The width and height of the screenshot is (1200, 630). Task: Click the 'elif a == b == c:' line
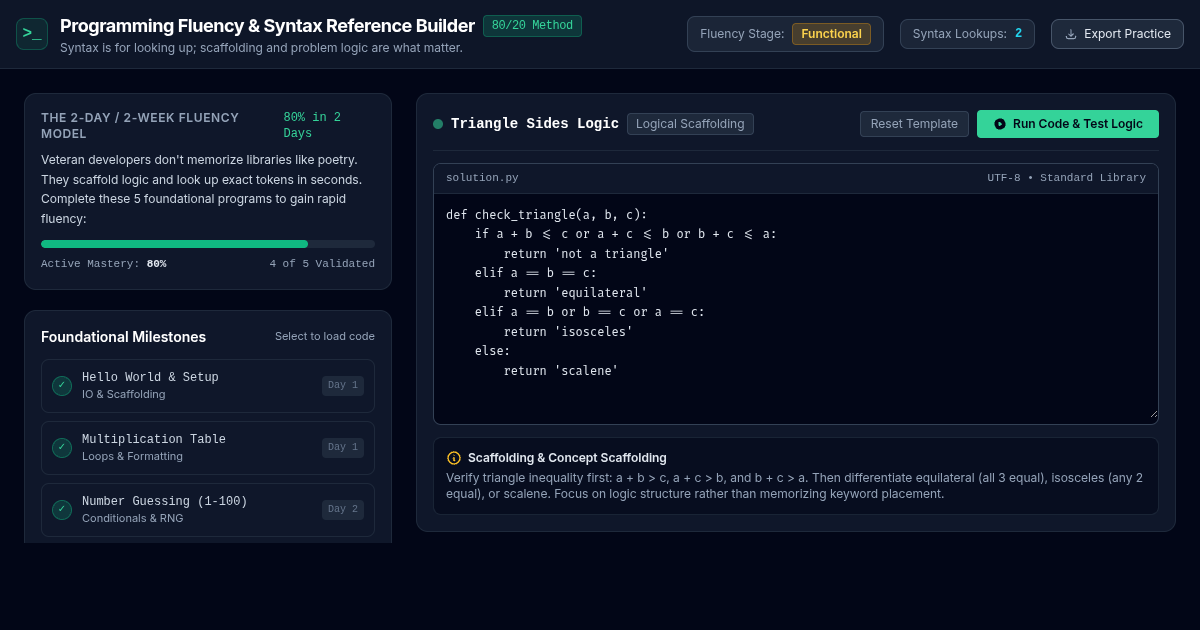pyautogui.click(x=536, y=273)
